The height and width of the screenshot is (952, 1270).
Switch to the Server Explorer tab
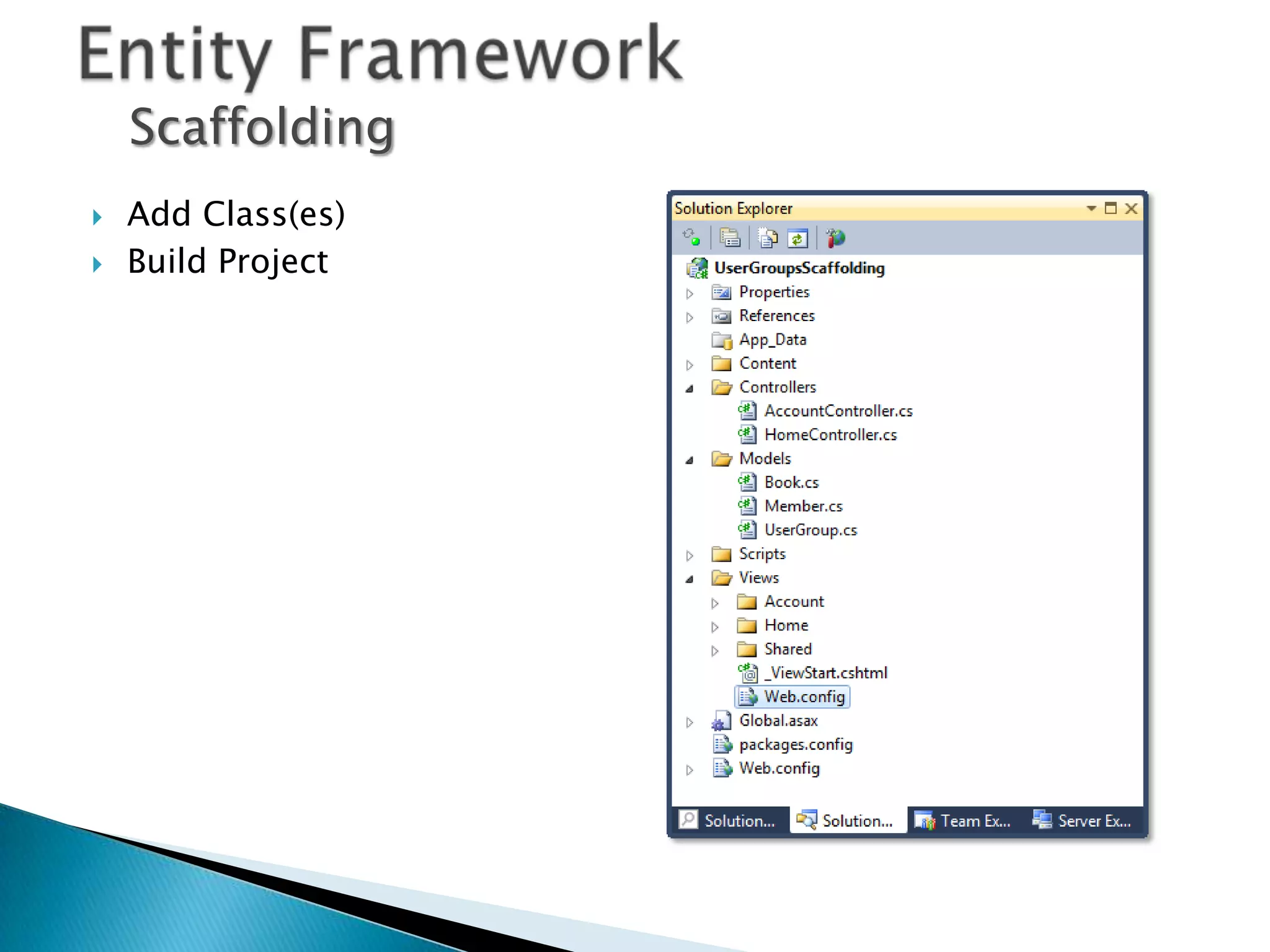[1082, 821]
